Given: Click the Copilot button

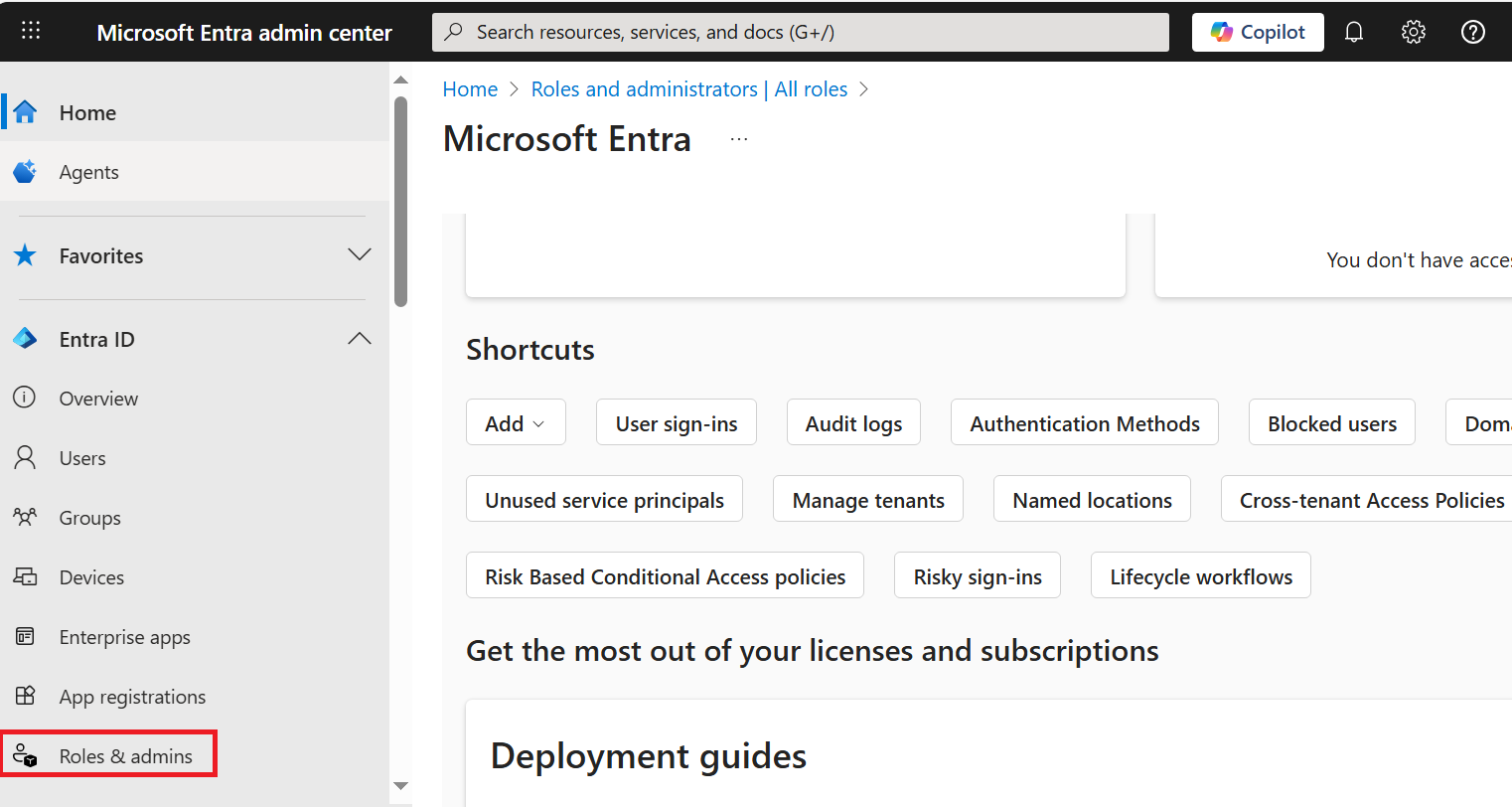Looking at the screenshot, I should (x=1258, y=32).
